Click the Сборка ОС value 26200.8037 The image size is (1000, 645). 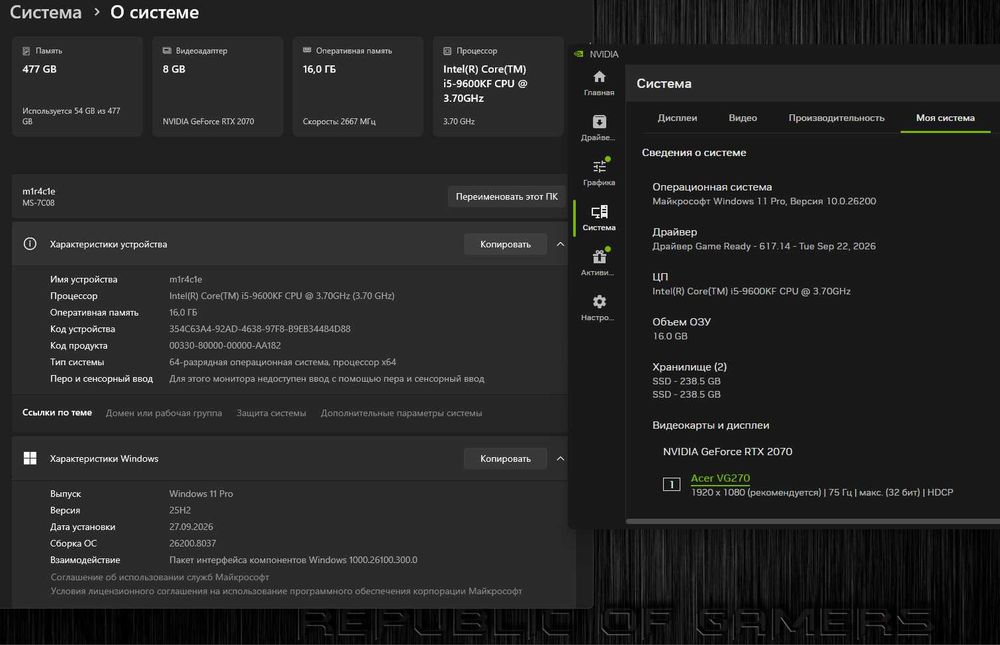pos(193,543)
